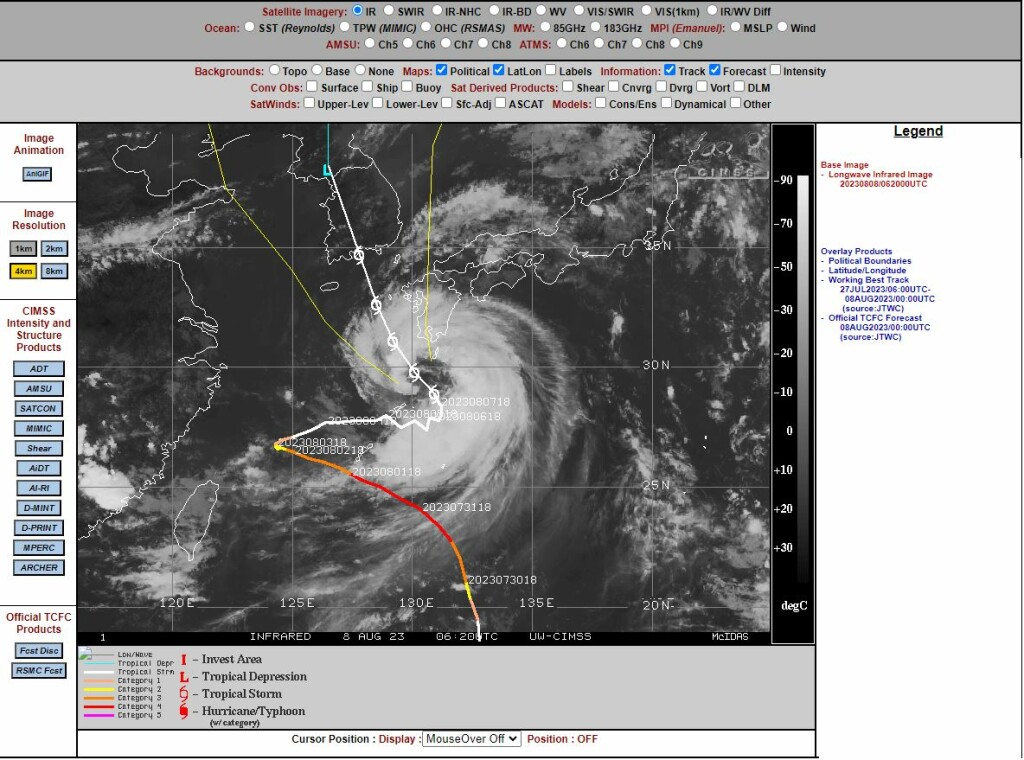Select the Topo background radio button
Screen dimensions: 1024x760
point(274,71)
